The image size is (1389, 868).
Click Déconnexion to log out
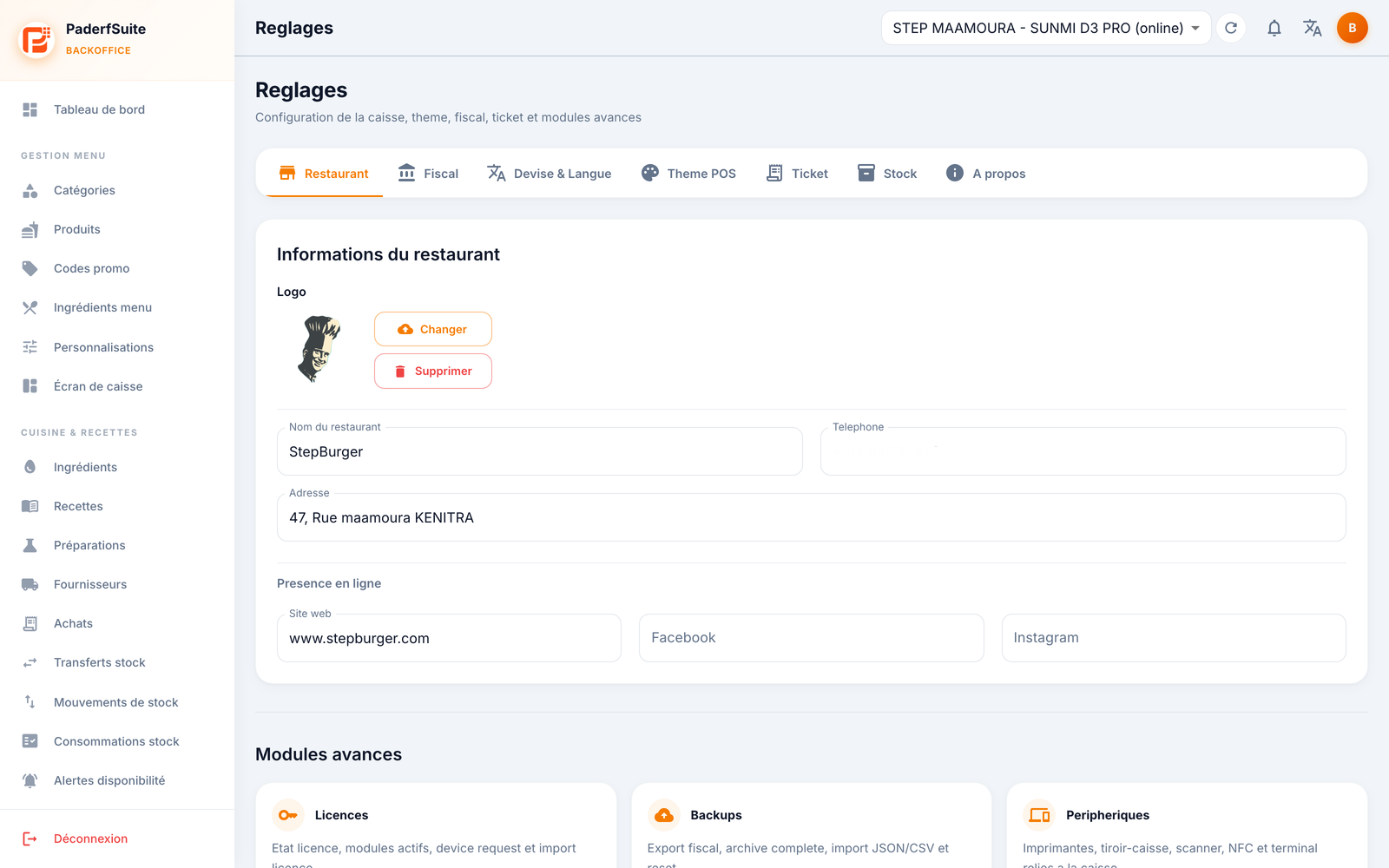click(x=117, y=838)
